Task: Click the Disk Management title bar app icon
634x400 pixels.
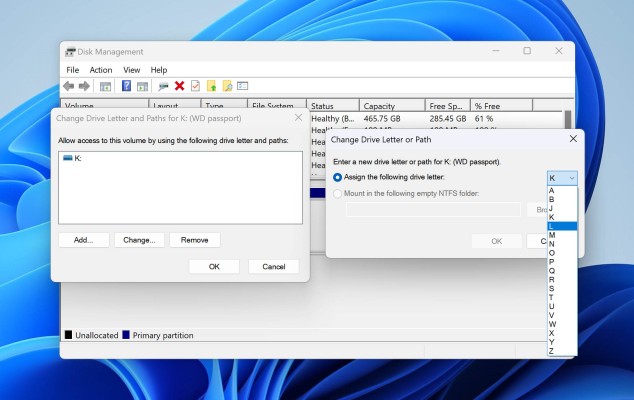Action: click(x=70, y=52)
